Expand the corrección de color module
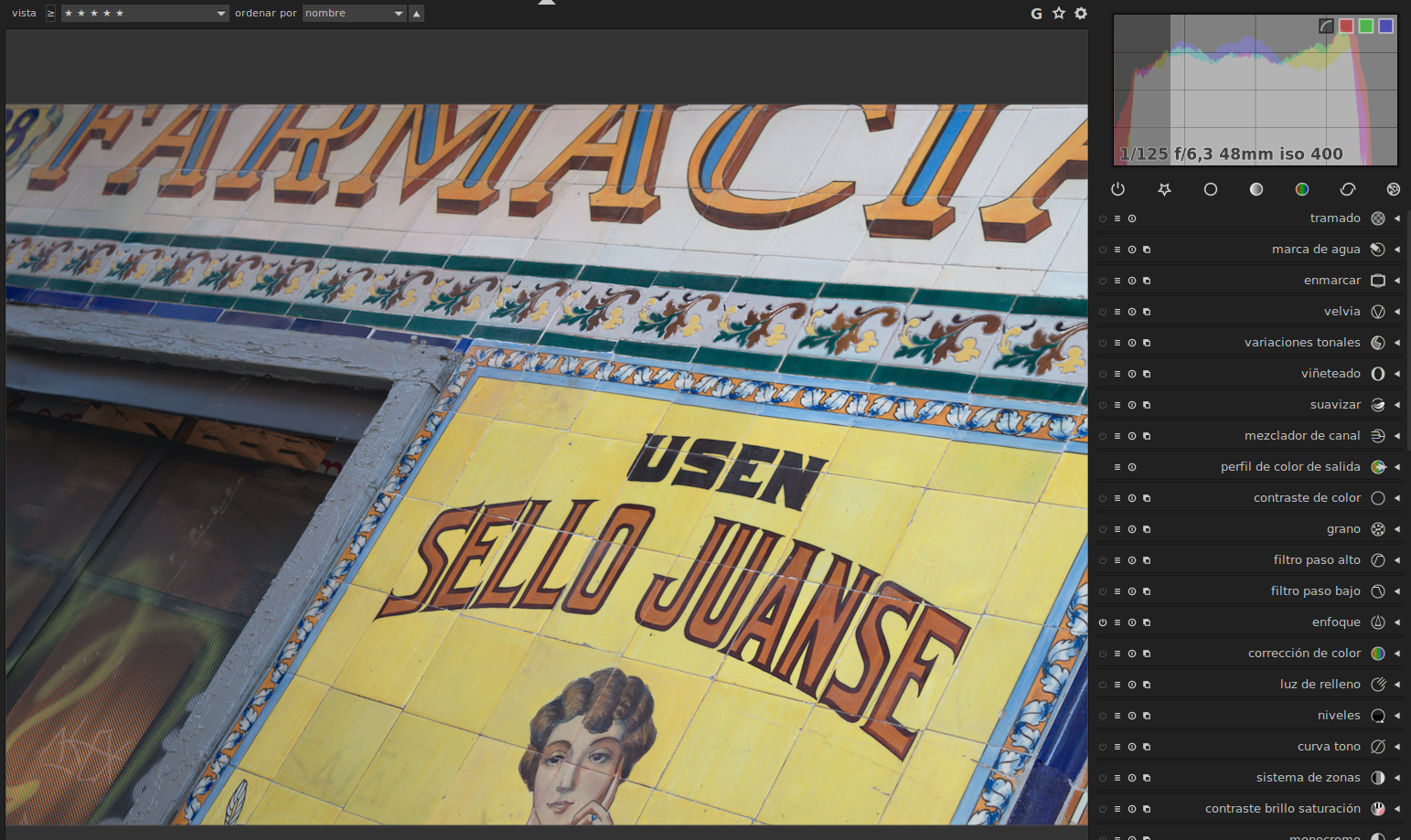The width and height of the screenshot is (1411, 840). coord(1397,654)
